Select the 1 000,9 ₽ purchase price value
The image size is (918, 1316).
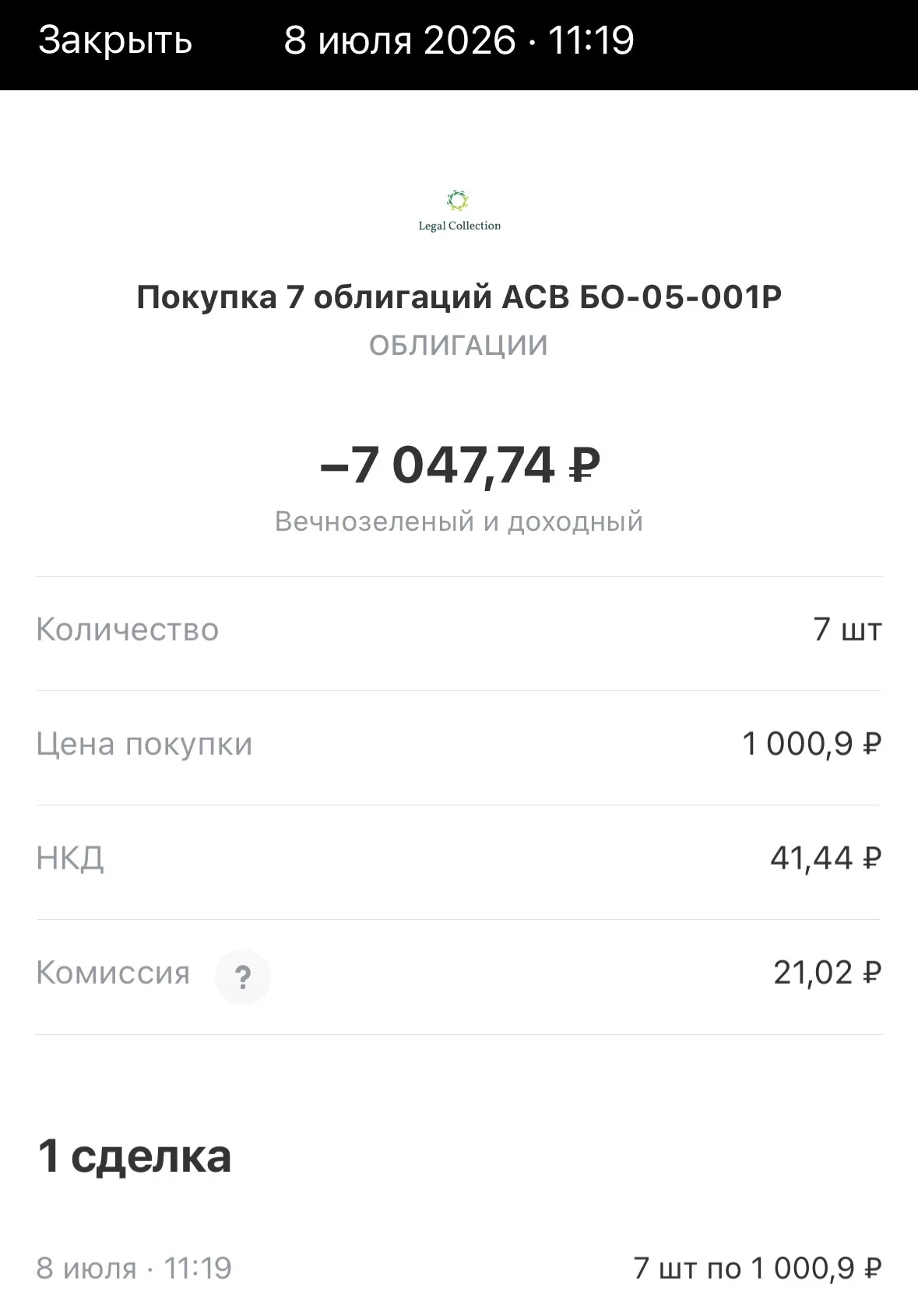click(812, 744)
